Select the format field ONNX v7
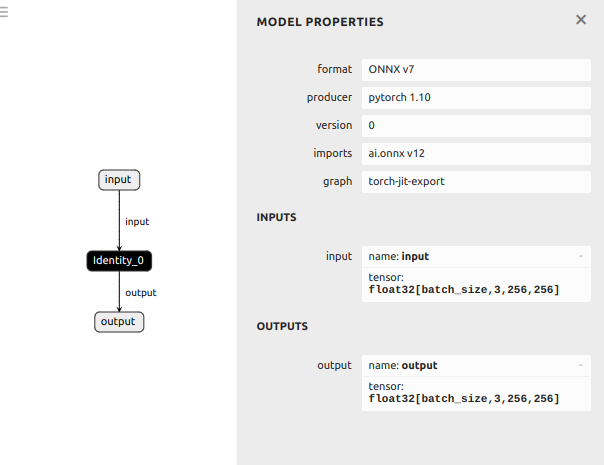 pos(476,70)
